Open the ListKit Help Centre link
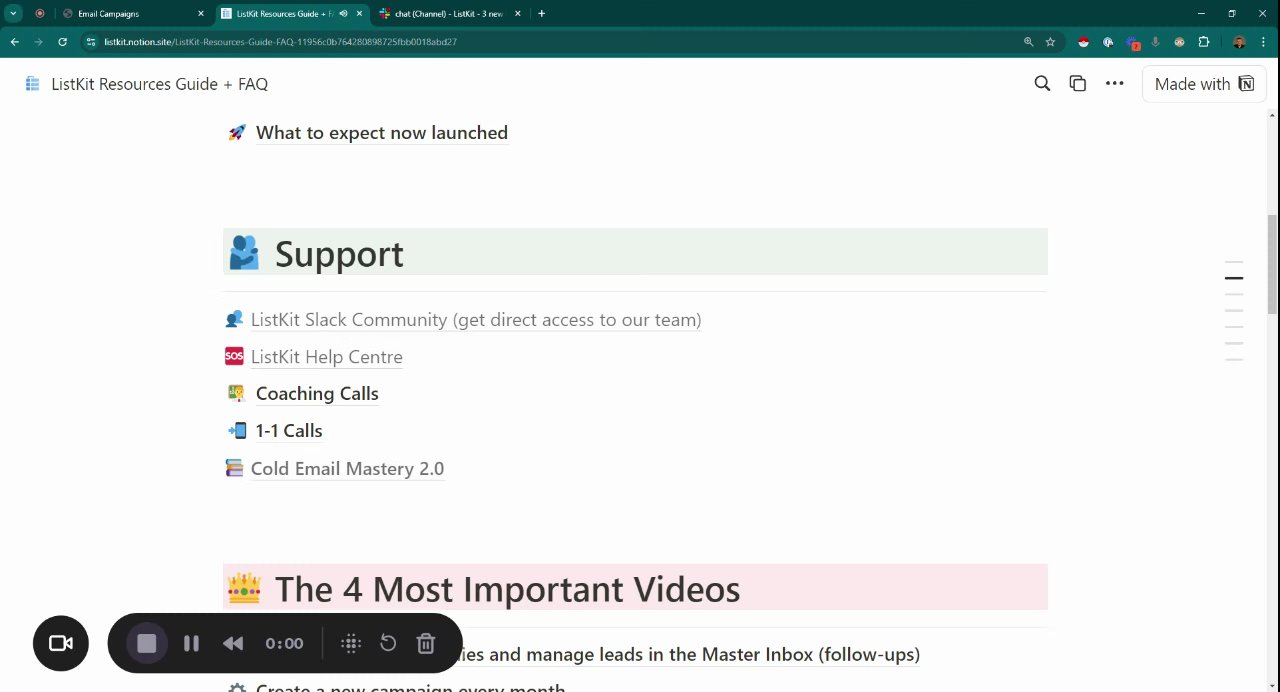The width and height of the screenshot is (1280, 692). pyautogui.click(x=327, y=357)
